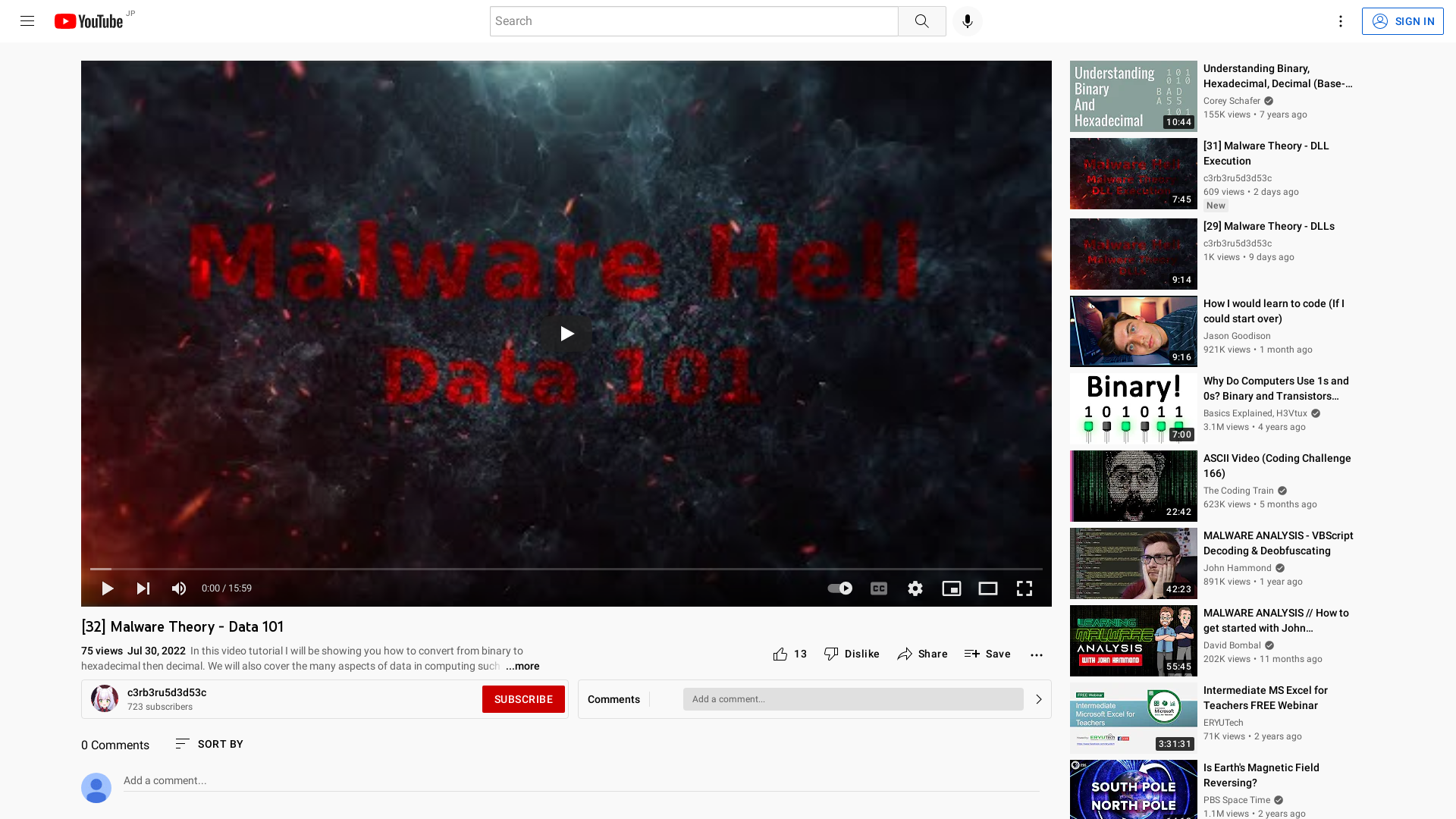The width and height of the screenshot is (1456, 819).
Task: Expand Comments with the right chevron arrow
Action: tap(1038, 698)
